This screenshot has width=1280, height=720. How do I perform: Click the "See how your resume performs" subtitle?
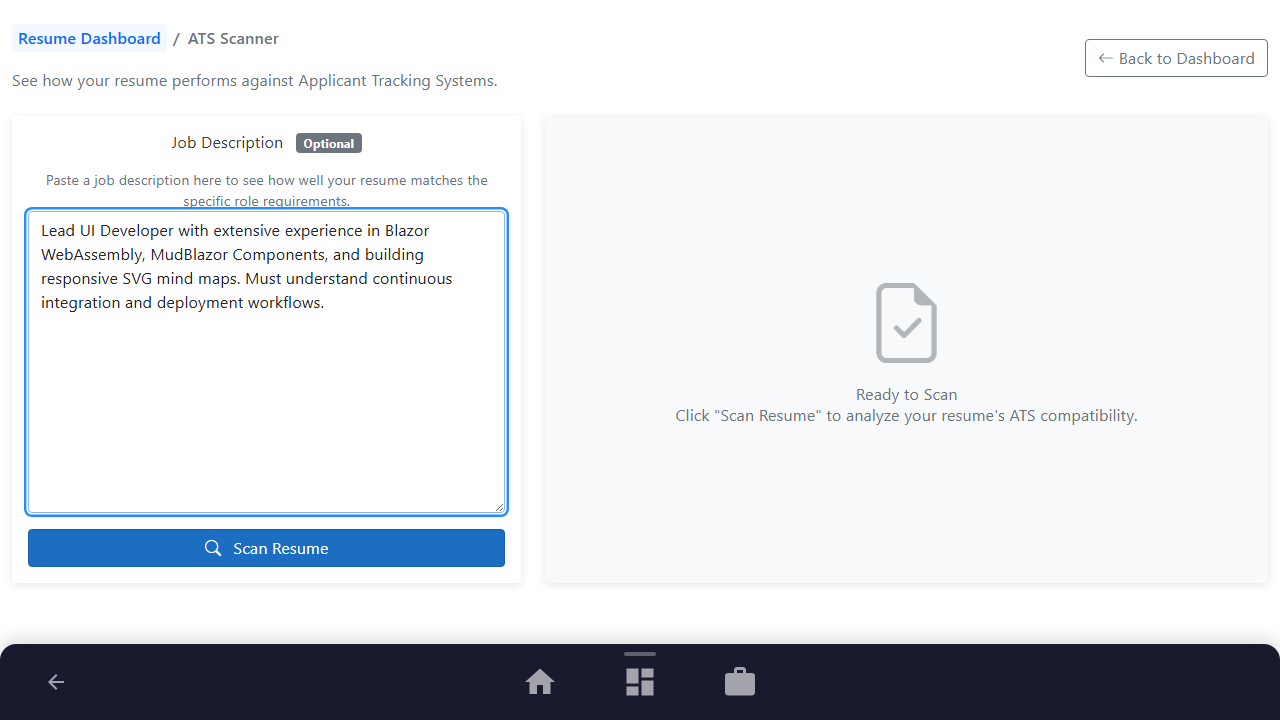point(255,80)
